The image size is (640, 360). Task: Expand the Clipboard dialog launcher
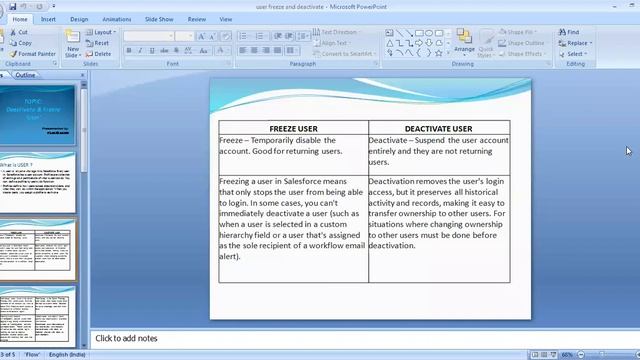pos(55,64)
